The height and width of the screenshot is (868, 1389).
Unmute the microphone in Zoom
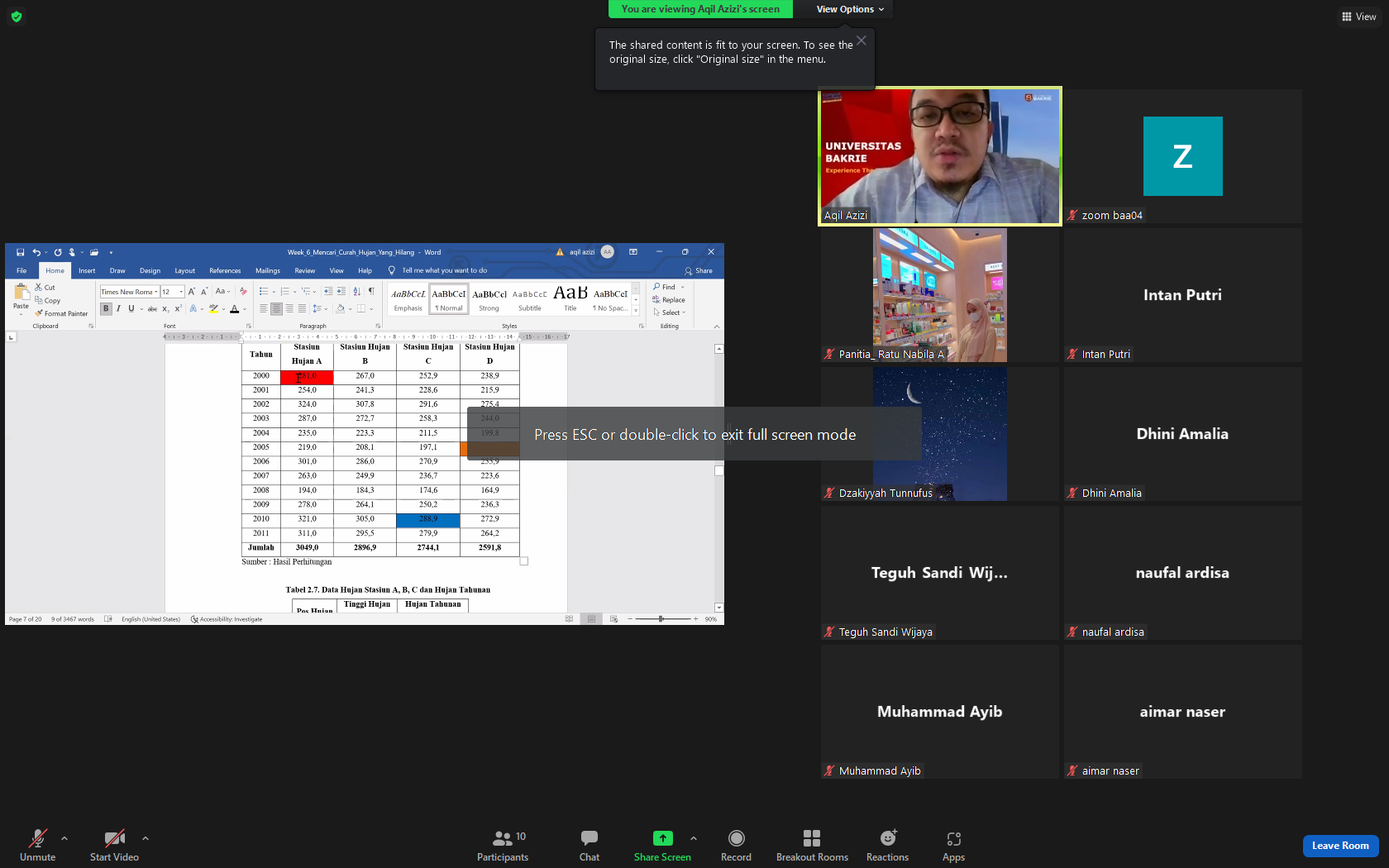click(37, 846)
